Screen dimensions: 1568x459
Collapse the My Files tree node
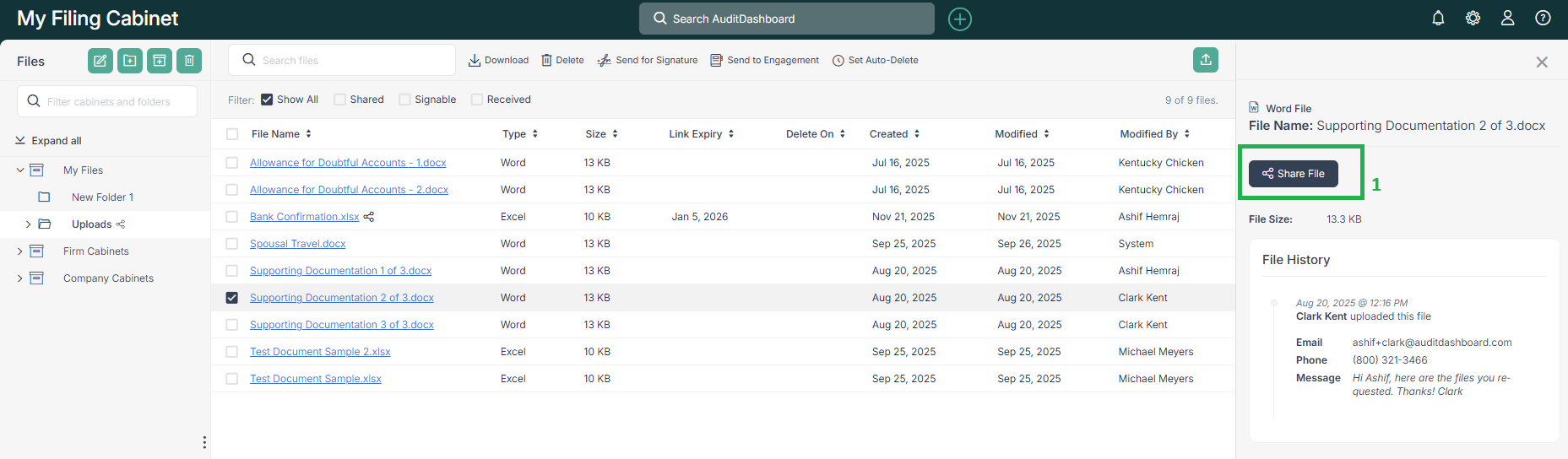coord(20,170)
